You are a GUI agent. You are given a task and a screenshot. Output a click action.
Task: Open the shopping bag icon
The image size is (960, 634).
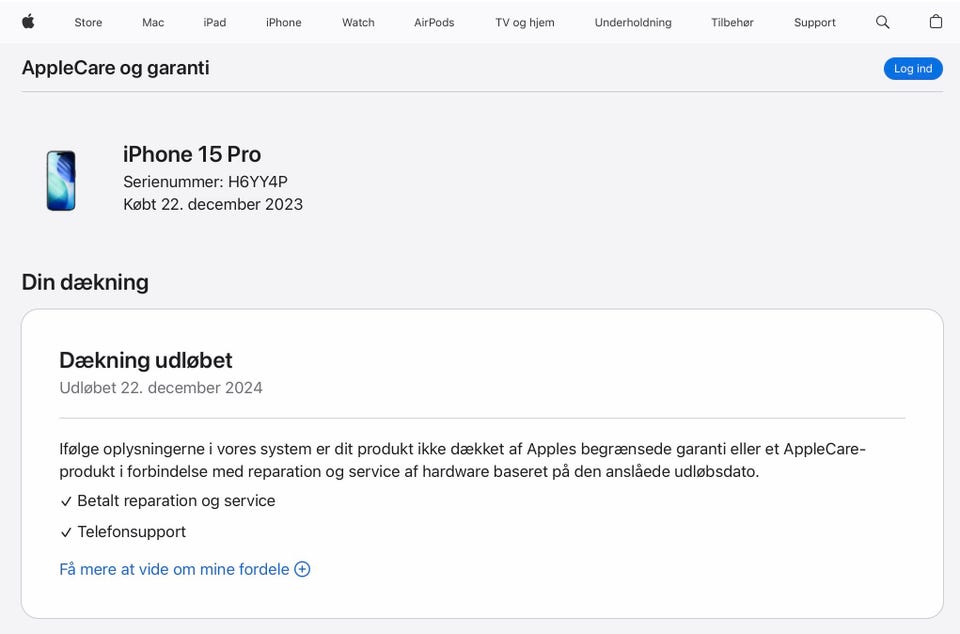936,22
